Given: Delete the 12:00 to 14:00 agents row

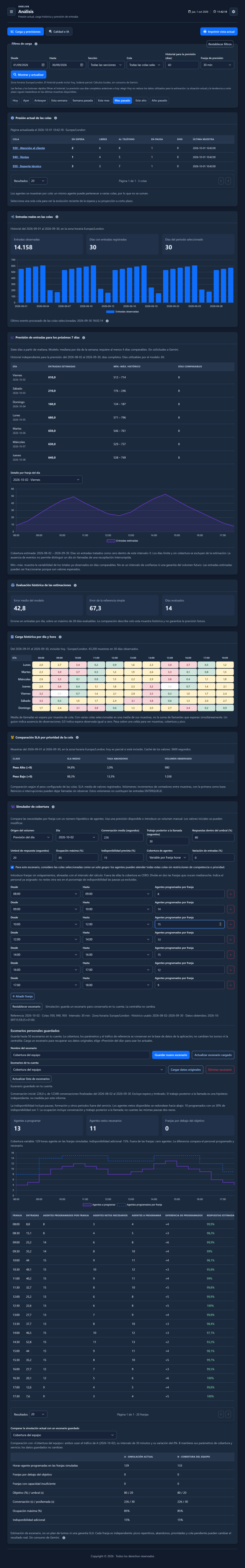Looking at the screenshot, I should [230, 939].
